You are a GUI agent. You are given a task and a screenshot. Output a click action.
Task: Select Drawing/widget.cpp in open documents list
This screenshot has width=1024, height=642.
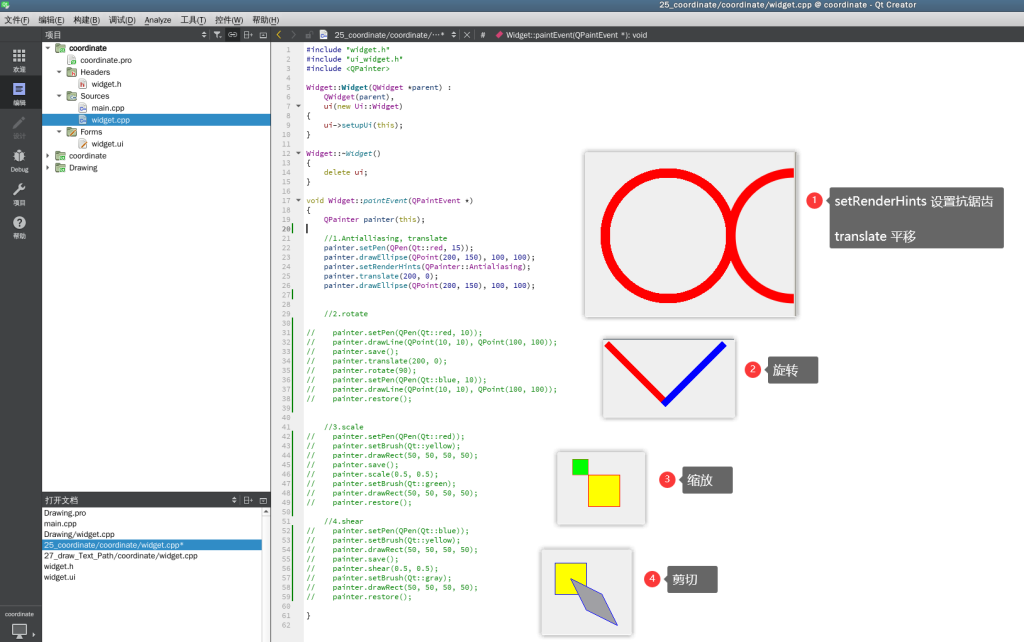point(79,534)
